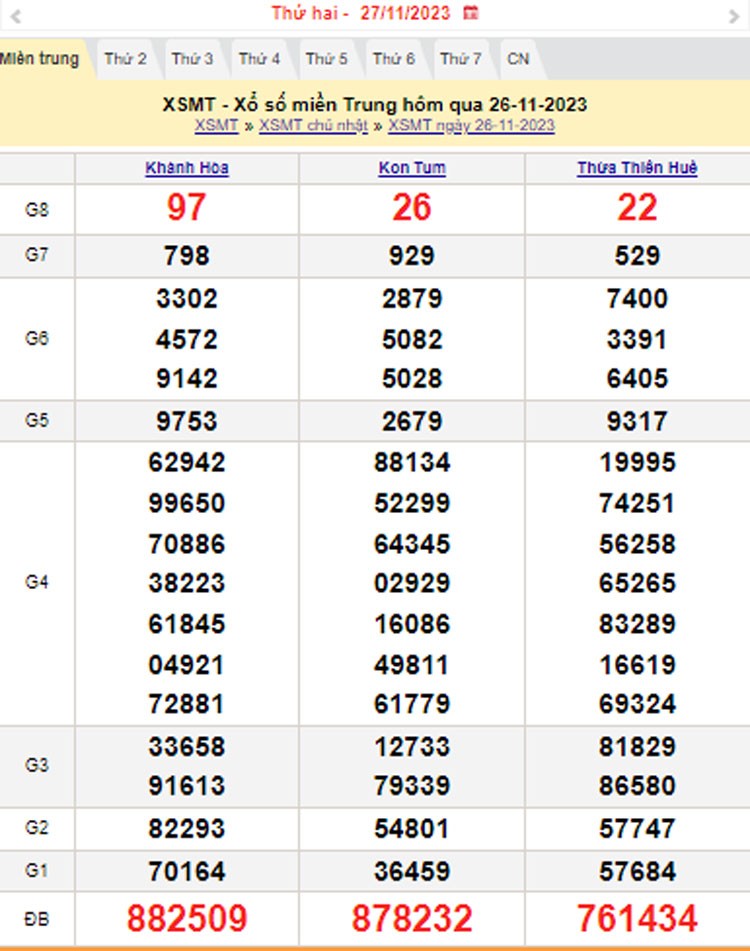Open the XSMT chủ nhật link
Screen dimensions: 750x951
(x=313, y=125)
